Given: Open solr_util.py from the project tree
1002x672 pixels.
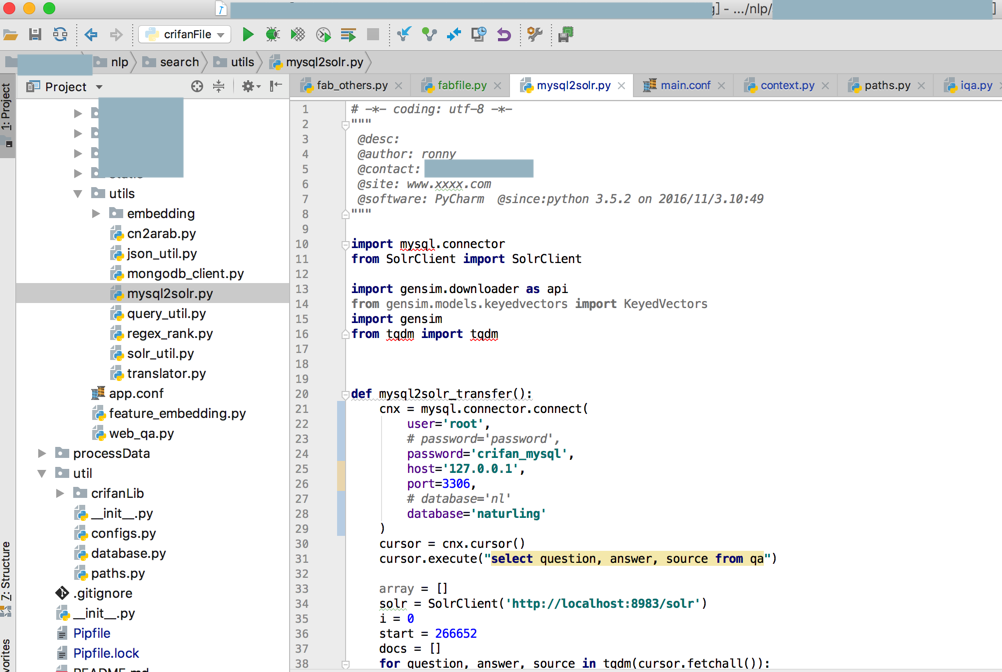Looking at the screenshot, I should 160,354.
